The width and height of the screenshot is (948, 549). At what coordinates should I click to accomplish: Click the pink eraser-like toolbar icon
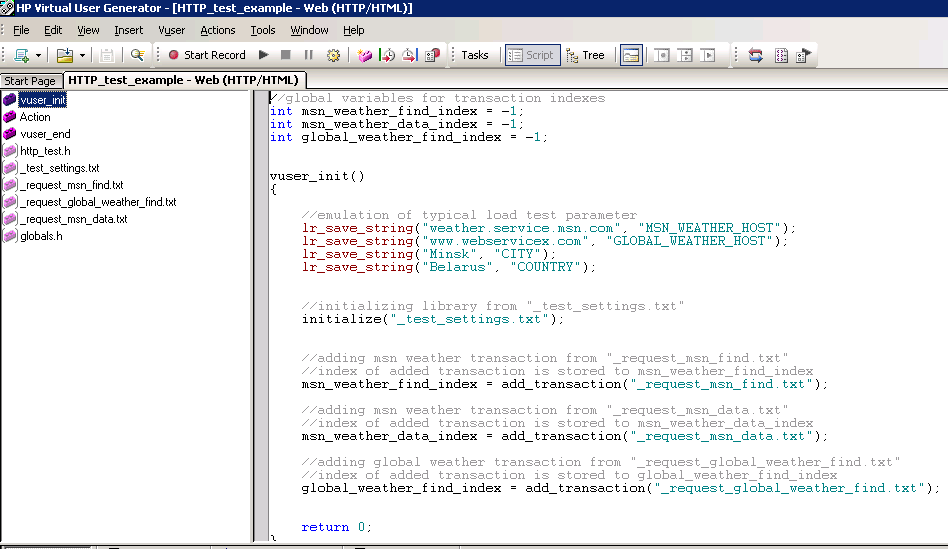click(365, 55)
